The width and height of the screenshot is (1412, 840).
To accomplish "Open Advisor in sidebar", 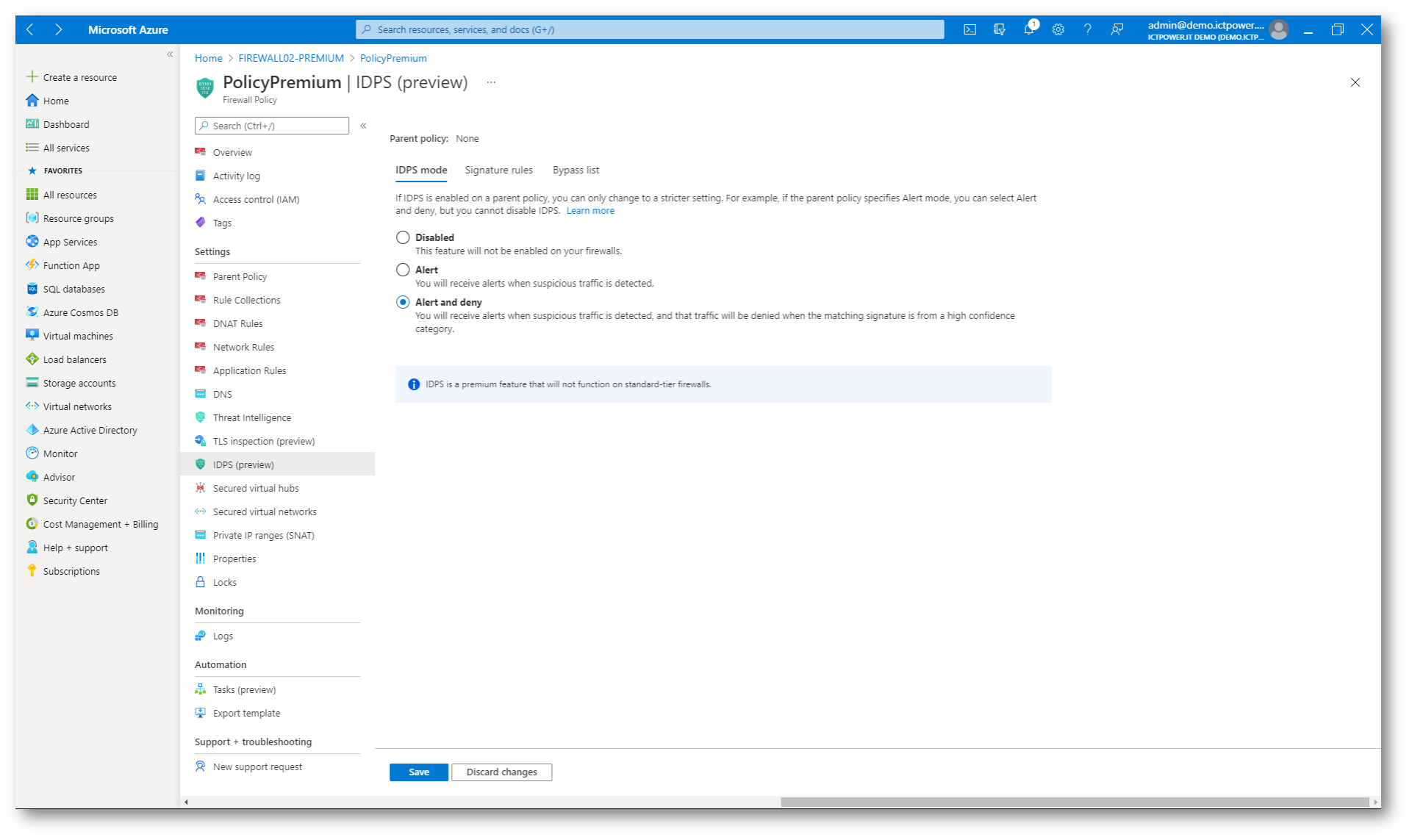I will click(59, 477).
